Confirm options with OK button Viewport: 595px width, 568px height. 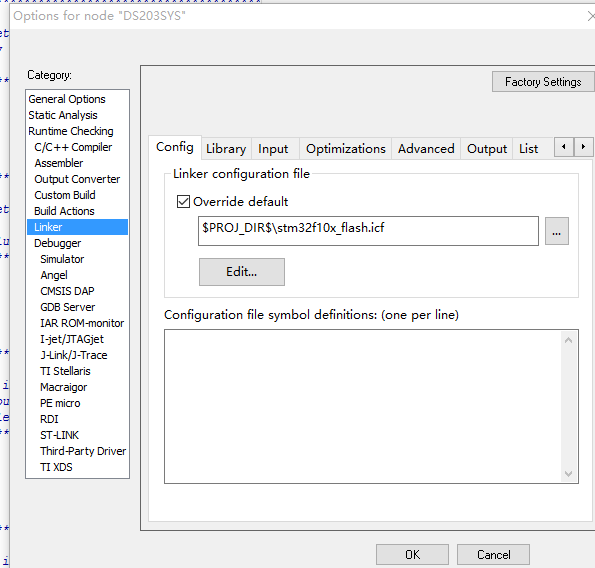point(412,555)
